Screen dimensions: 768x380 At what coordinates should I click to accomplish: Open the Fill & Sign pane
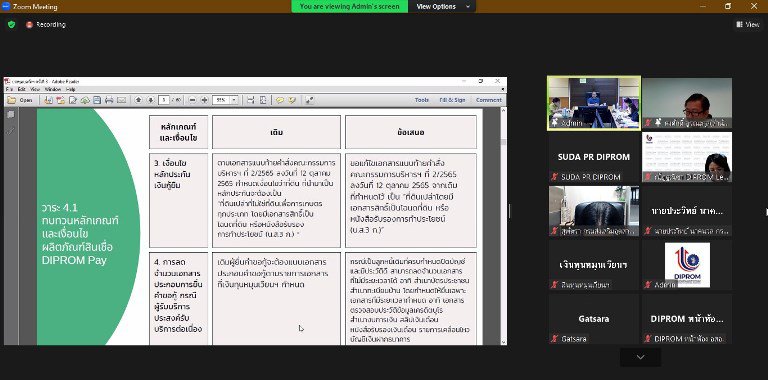[x=452, y=100]
